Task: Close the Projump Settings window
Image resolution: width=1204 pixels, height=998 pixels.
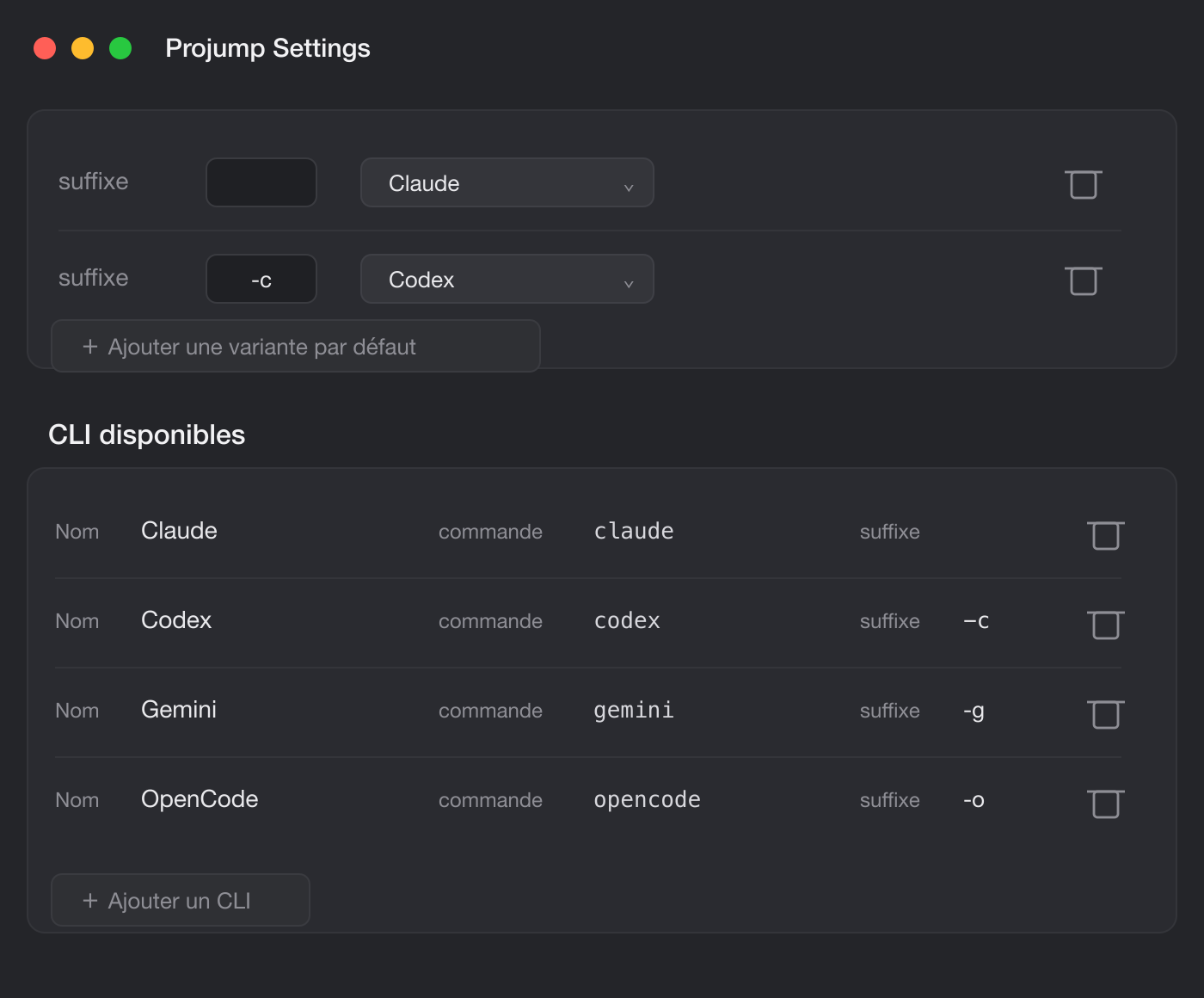Action: click(45, 48)
